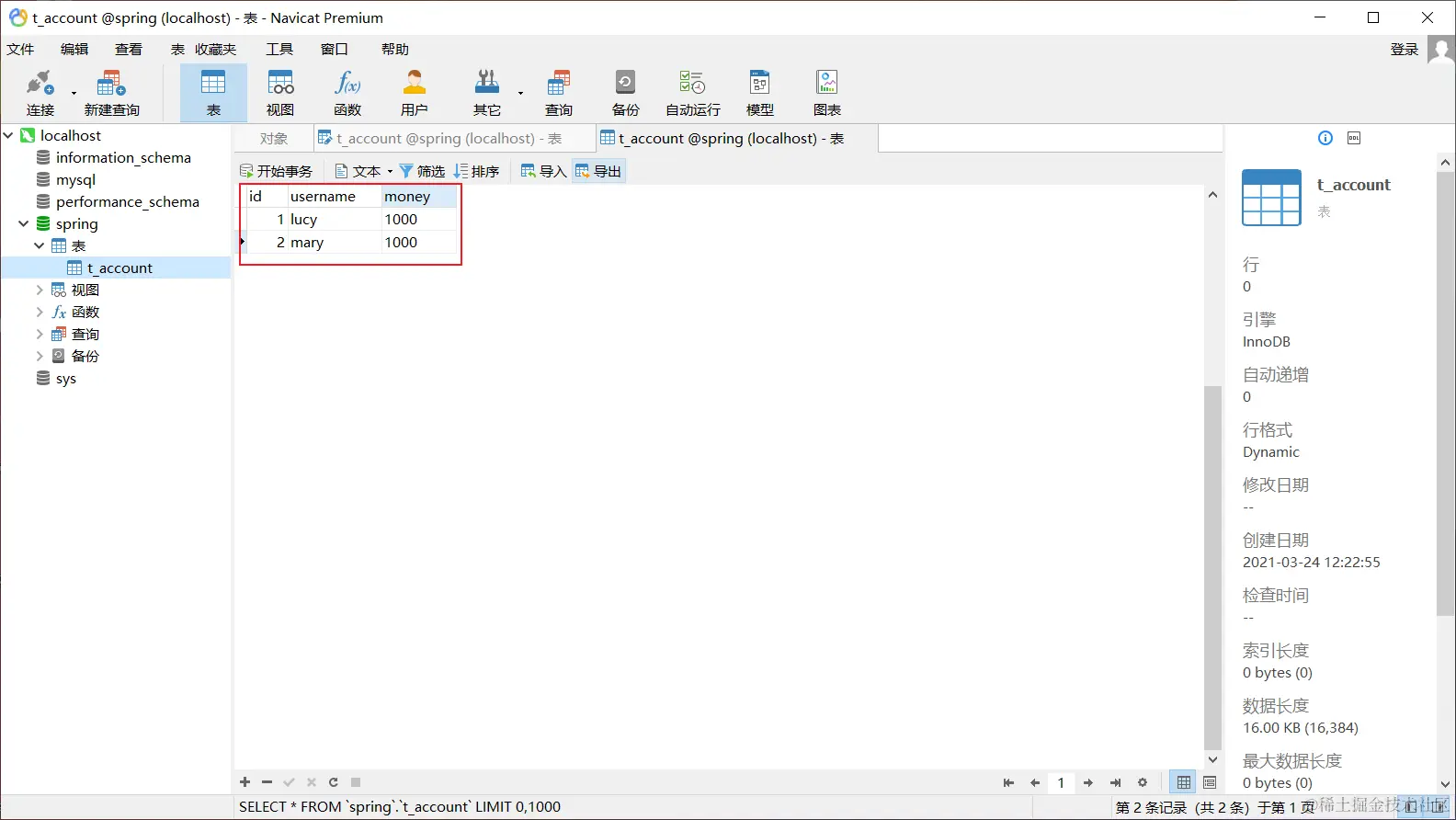The image size is (1456, 820).
Task: Switch to grid view
Action: (x=1184, y=782)
